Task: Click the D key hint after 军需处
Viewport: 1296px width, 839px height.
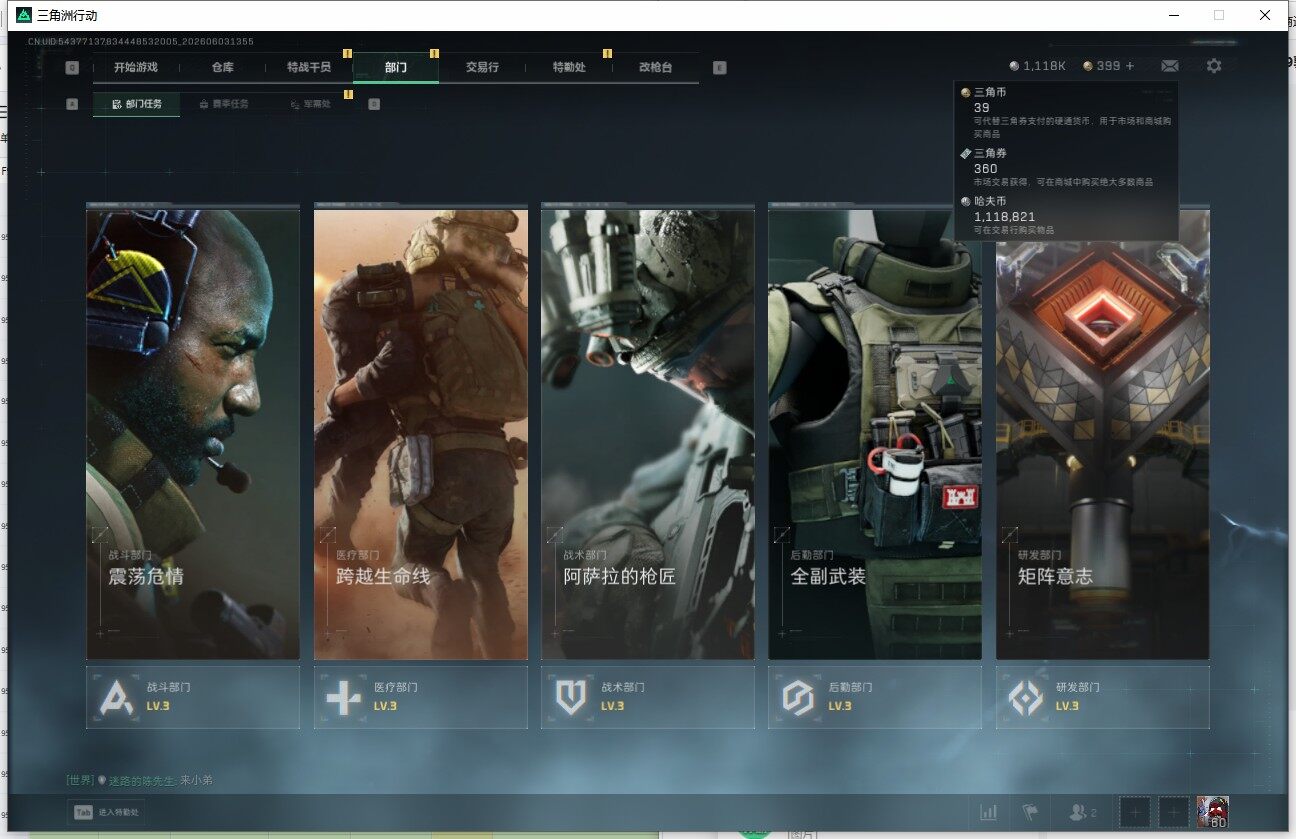Action: [x=374, y=103]
